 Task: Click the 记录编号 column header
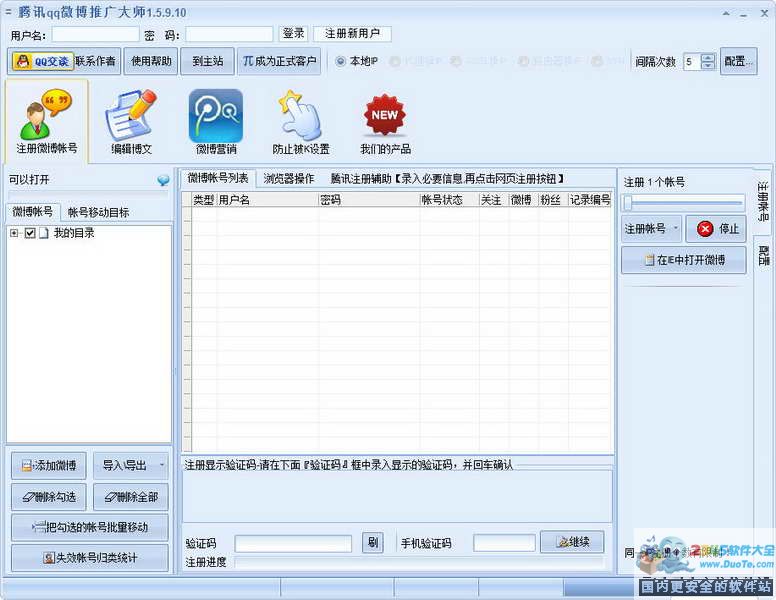pyautogui.click(x=590, y=200)
